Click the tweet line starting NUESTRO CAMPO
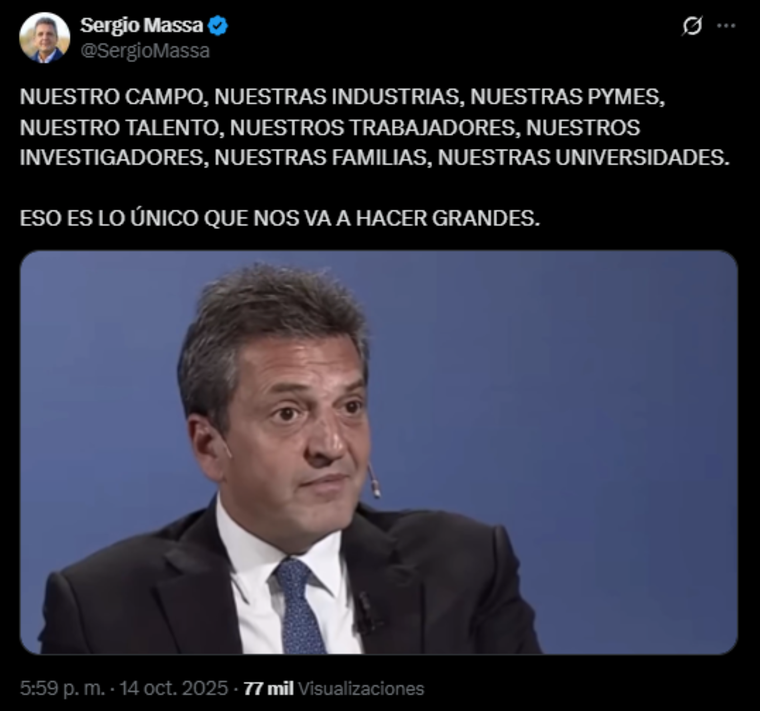This screenshot has width=760, height=711. 342,97
